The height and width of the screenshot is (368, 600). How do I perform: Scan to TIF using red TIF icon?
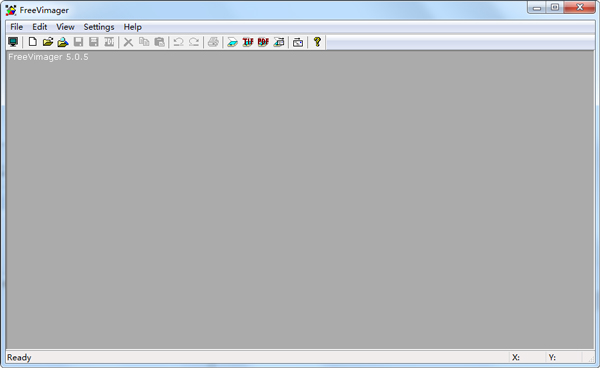click(248, 42)
